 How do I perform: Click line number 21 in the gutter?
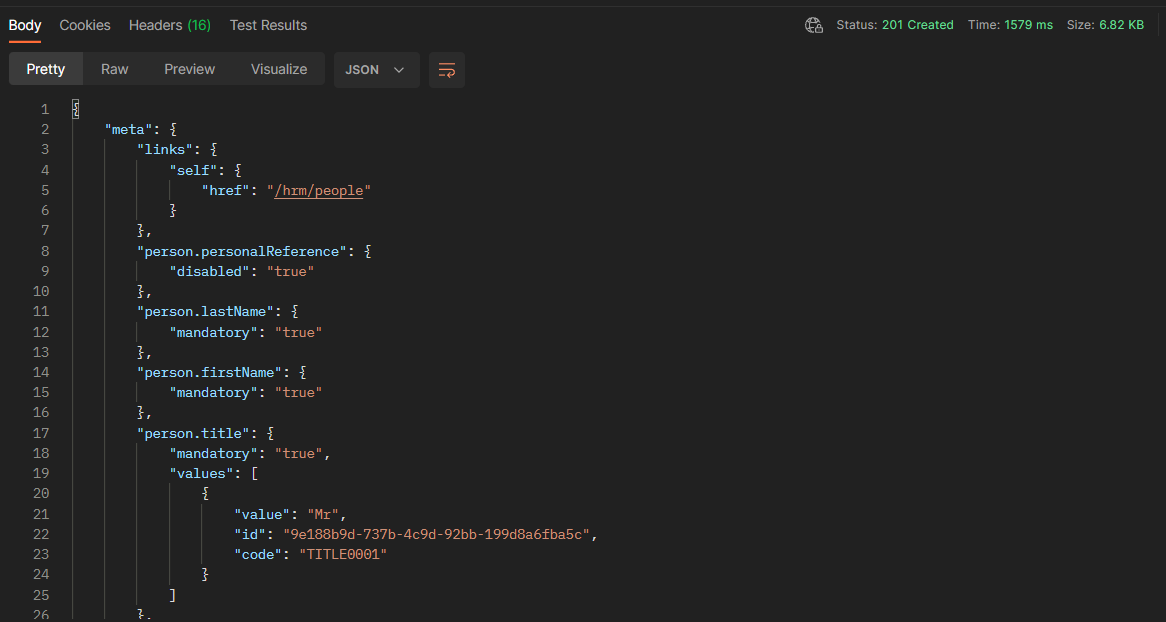coord(41,513)
